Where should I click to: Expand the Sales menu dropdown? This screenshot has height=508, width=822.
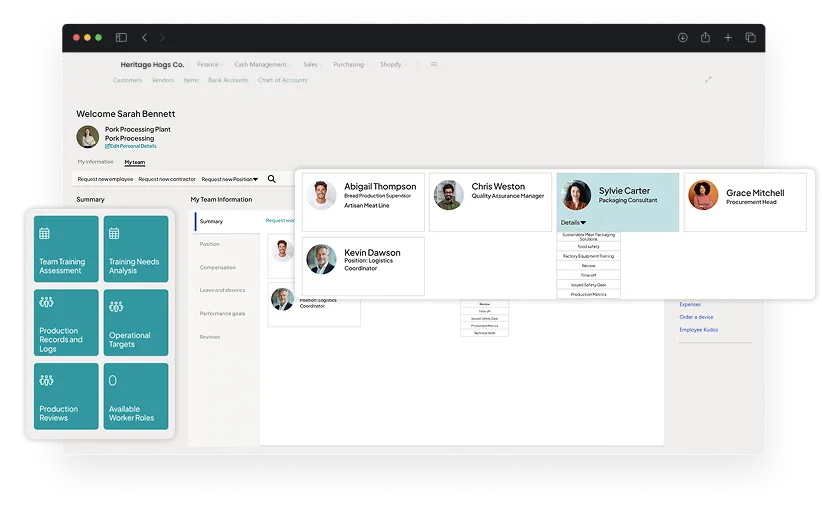coord(312,64)
